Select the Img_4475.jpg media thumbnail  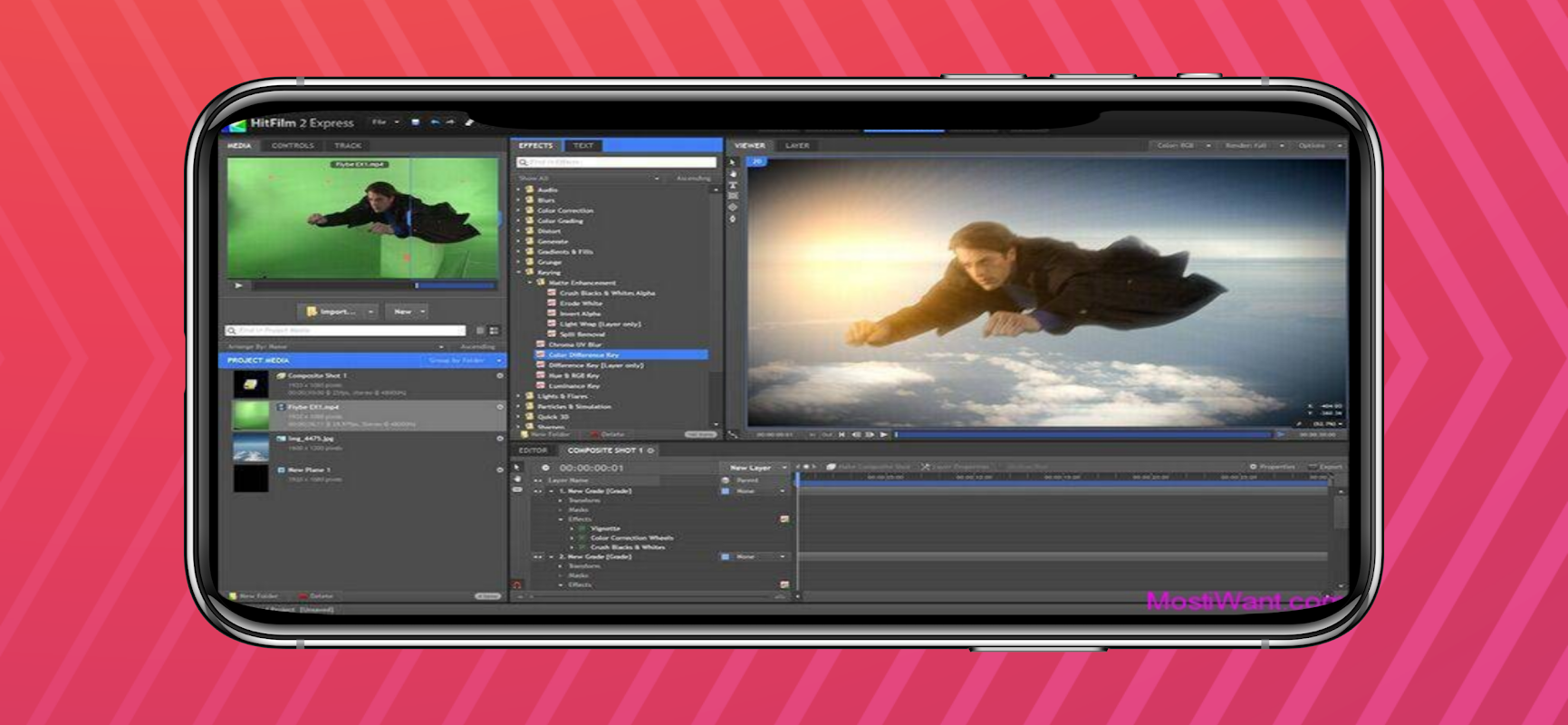click(251, 447)
